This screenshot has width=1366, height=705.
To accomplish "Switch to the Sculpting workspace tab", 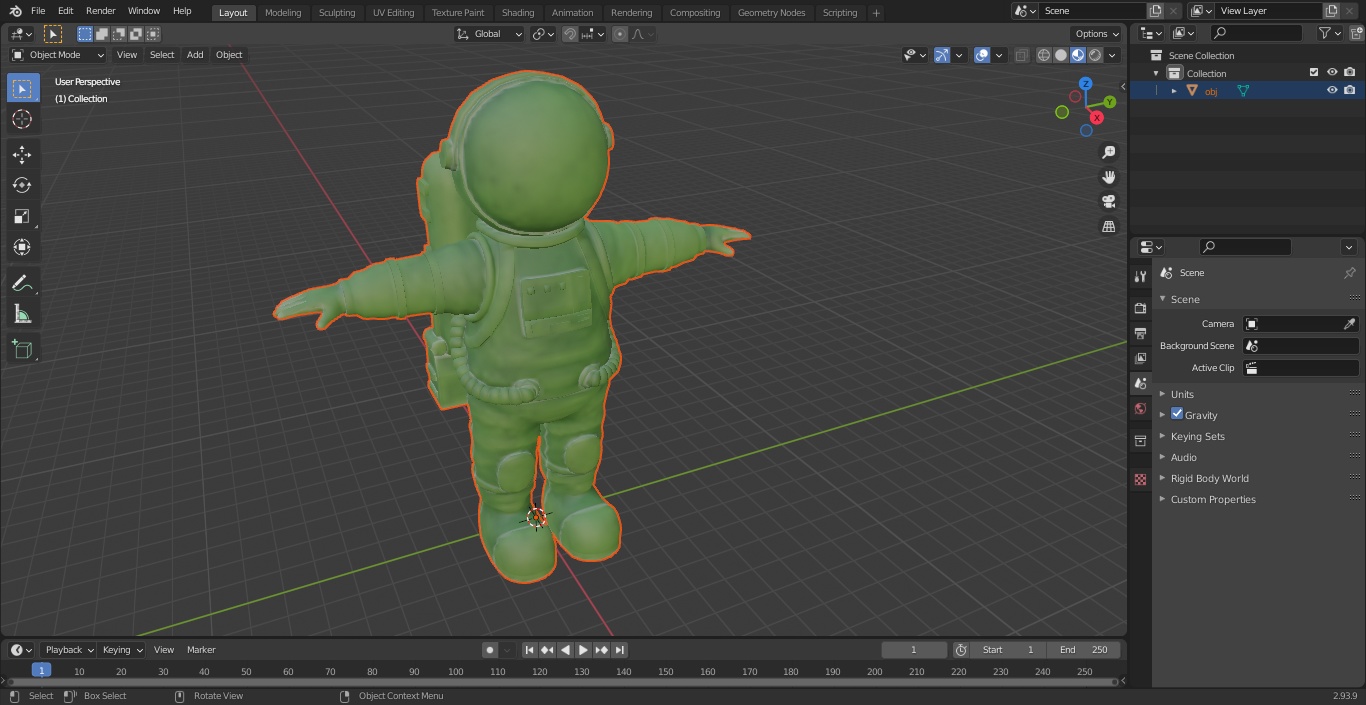I will [337, 13].
